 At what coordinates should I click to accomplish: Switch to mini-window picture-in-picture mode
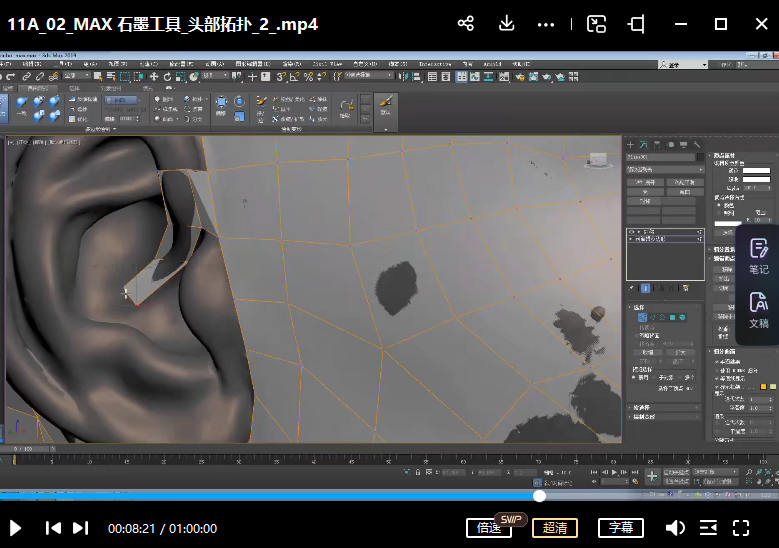click(x=596, y=24)
